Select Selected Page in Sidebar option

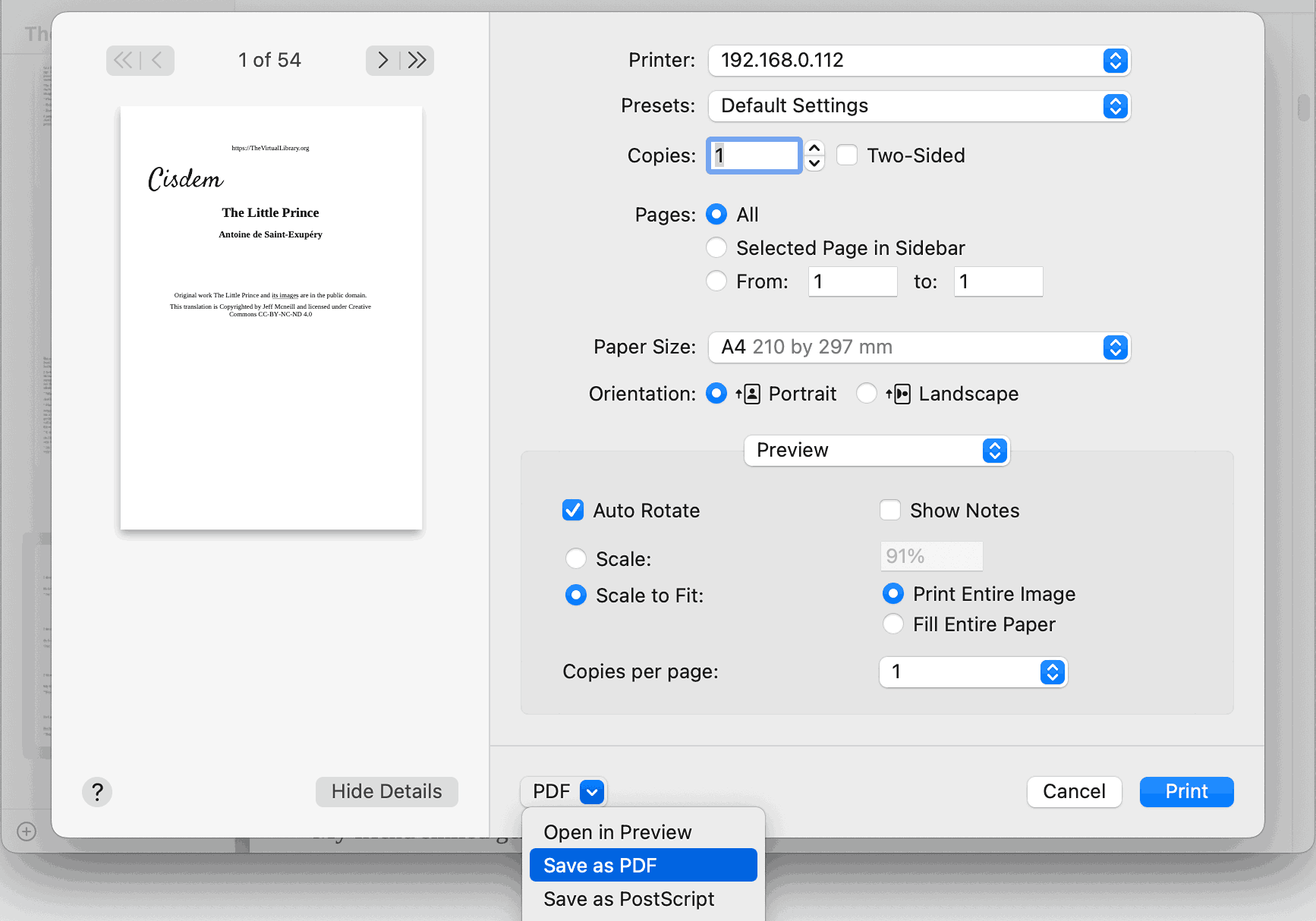tap(716, 248)
